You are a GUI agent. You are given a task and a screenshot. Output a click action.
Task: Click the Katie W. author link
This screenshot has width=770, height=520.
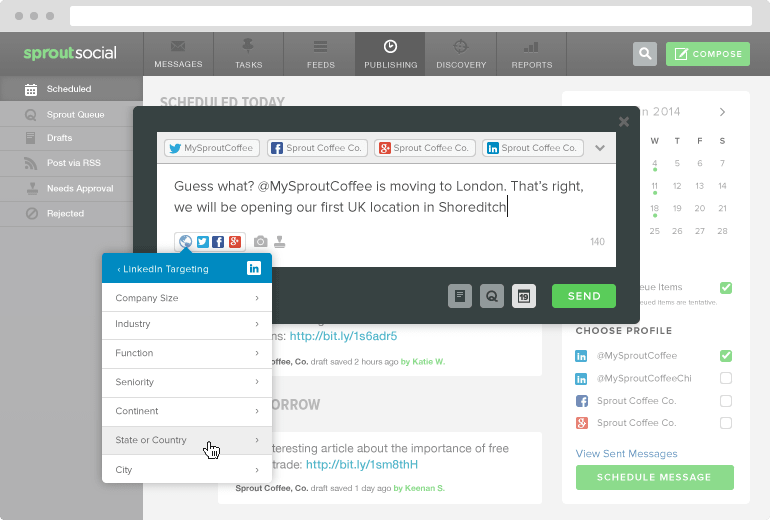click(422, 362)
